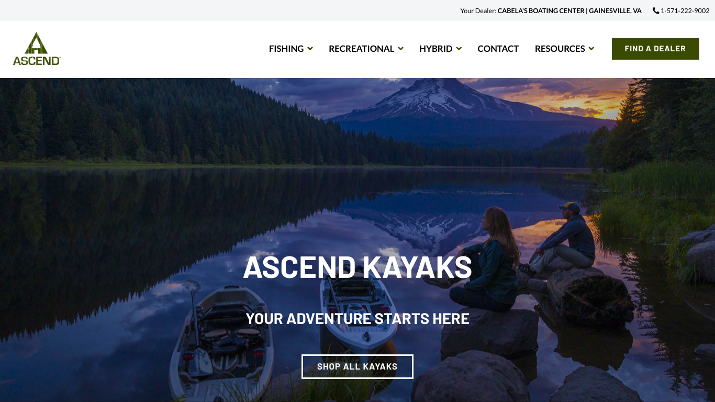Select the Hybrid menu item
Screen dimensions: 715x402
(x=435, y=49)
